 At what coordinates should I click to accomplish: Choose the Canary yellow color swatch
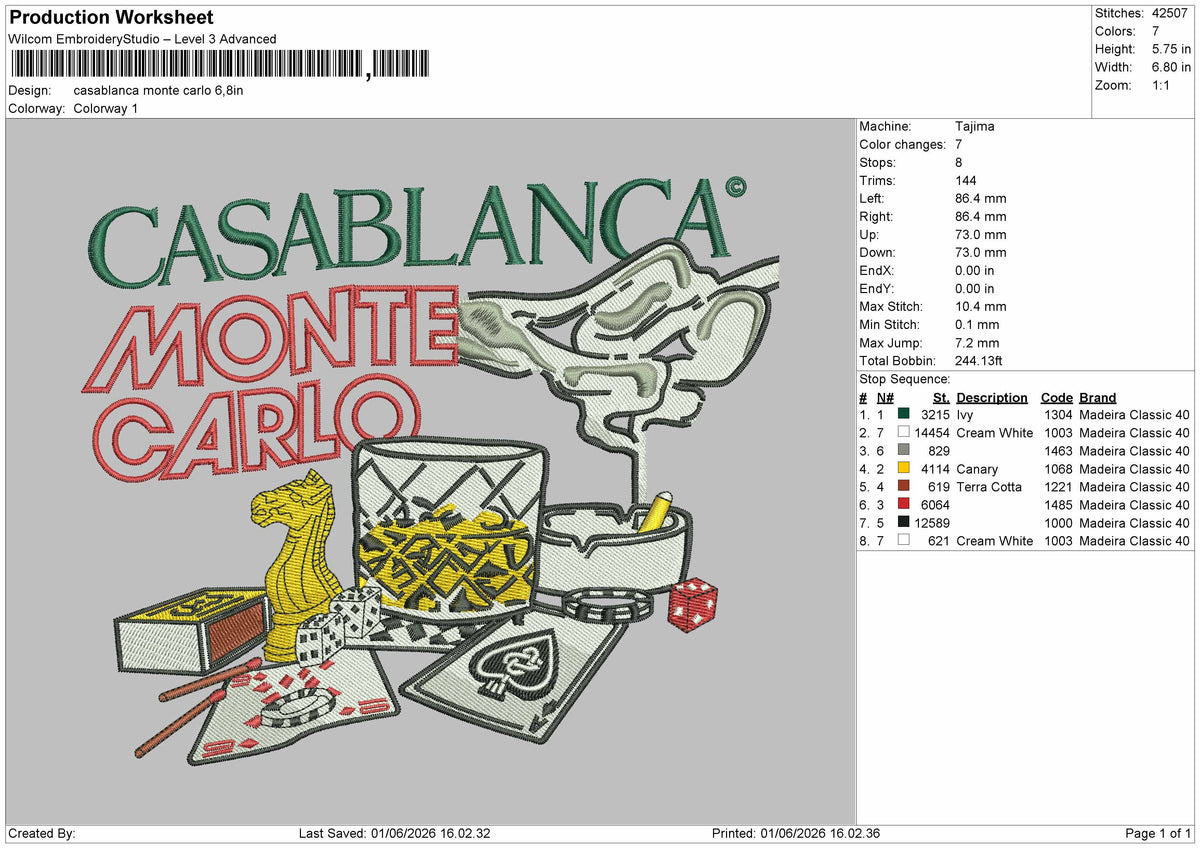pos(904,468)
